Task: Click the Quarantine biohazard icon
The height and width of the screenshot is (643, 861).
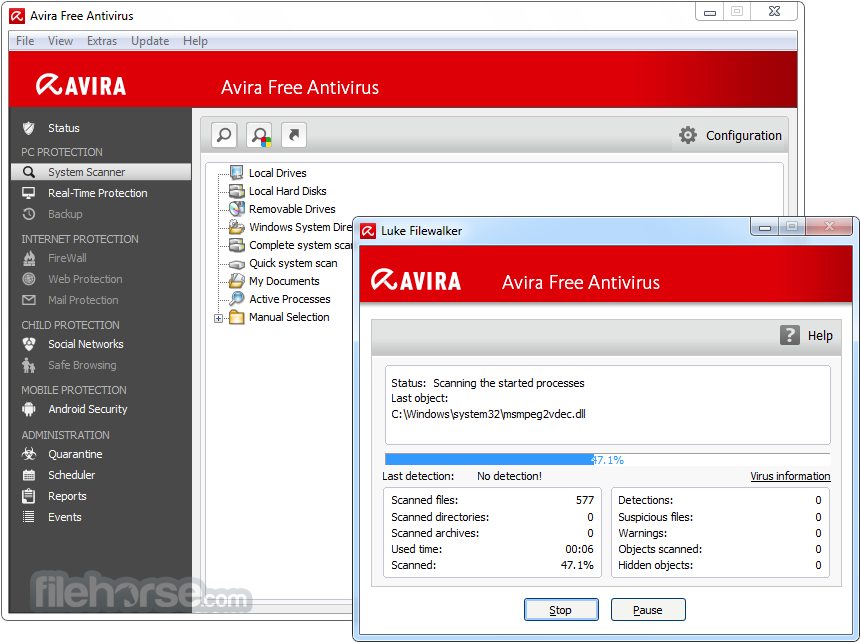Action: [x=29, y=454]
